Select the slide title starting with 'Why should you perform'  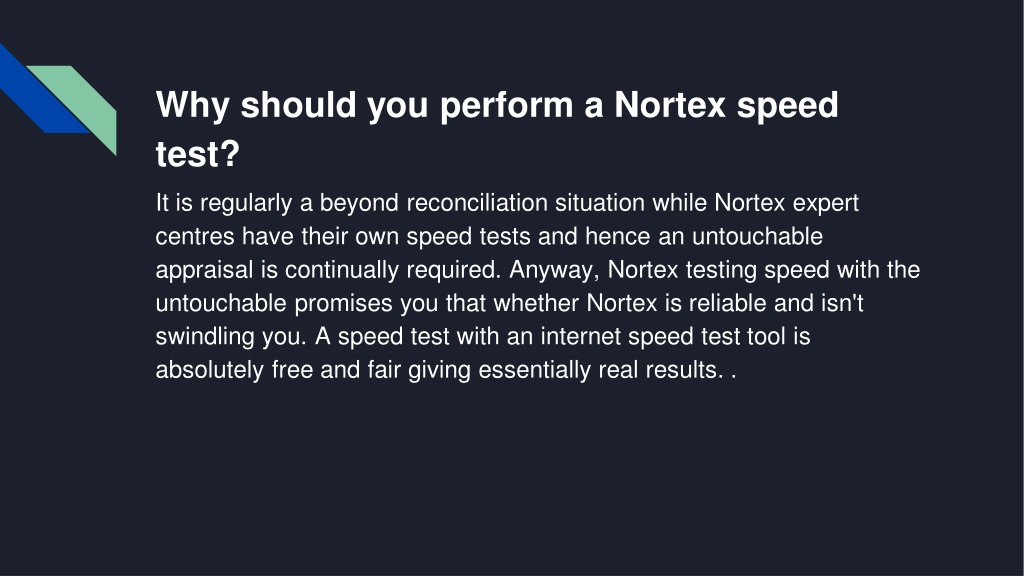497,129
